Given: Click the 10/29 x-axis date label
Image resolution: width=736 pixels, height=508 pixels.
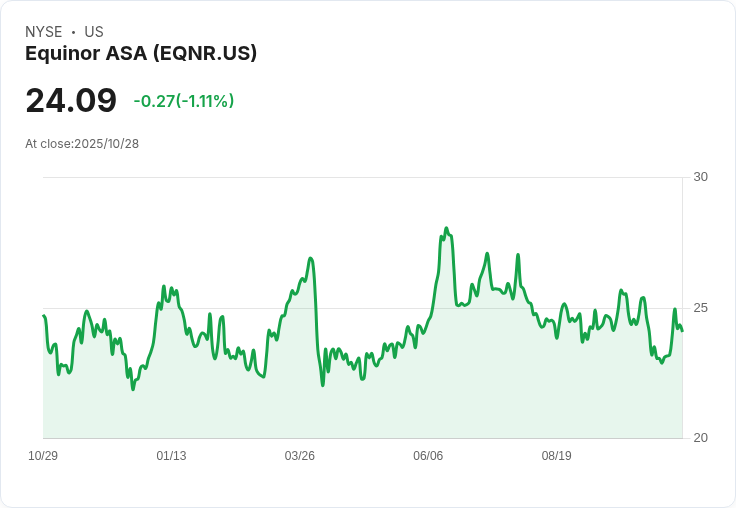Looking at the screenshot, I should coord(43,455).
